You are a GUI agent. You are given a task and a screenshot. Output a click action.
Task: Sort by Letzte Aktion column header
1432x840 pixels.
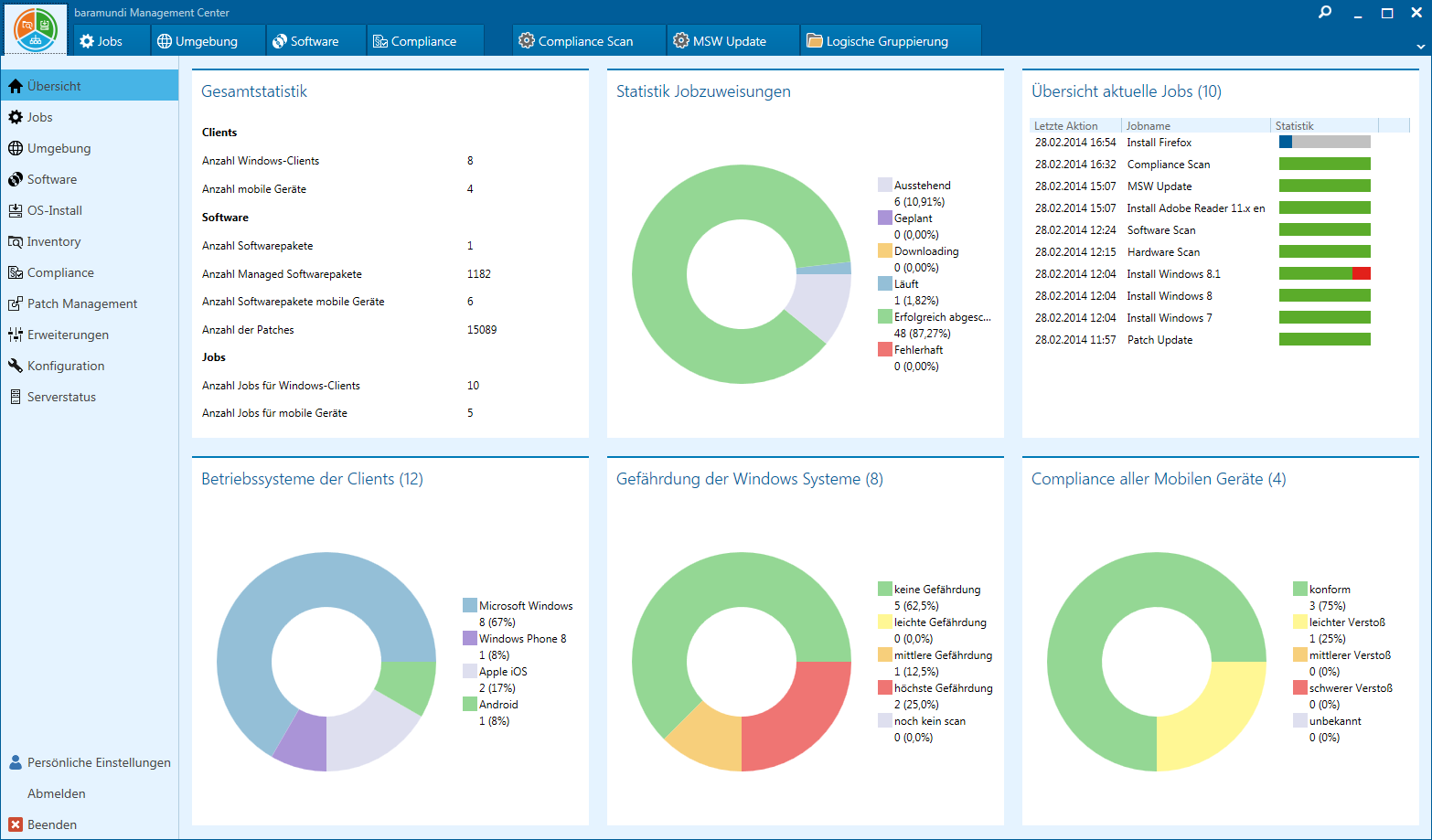click(x=1066, y=126)
